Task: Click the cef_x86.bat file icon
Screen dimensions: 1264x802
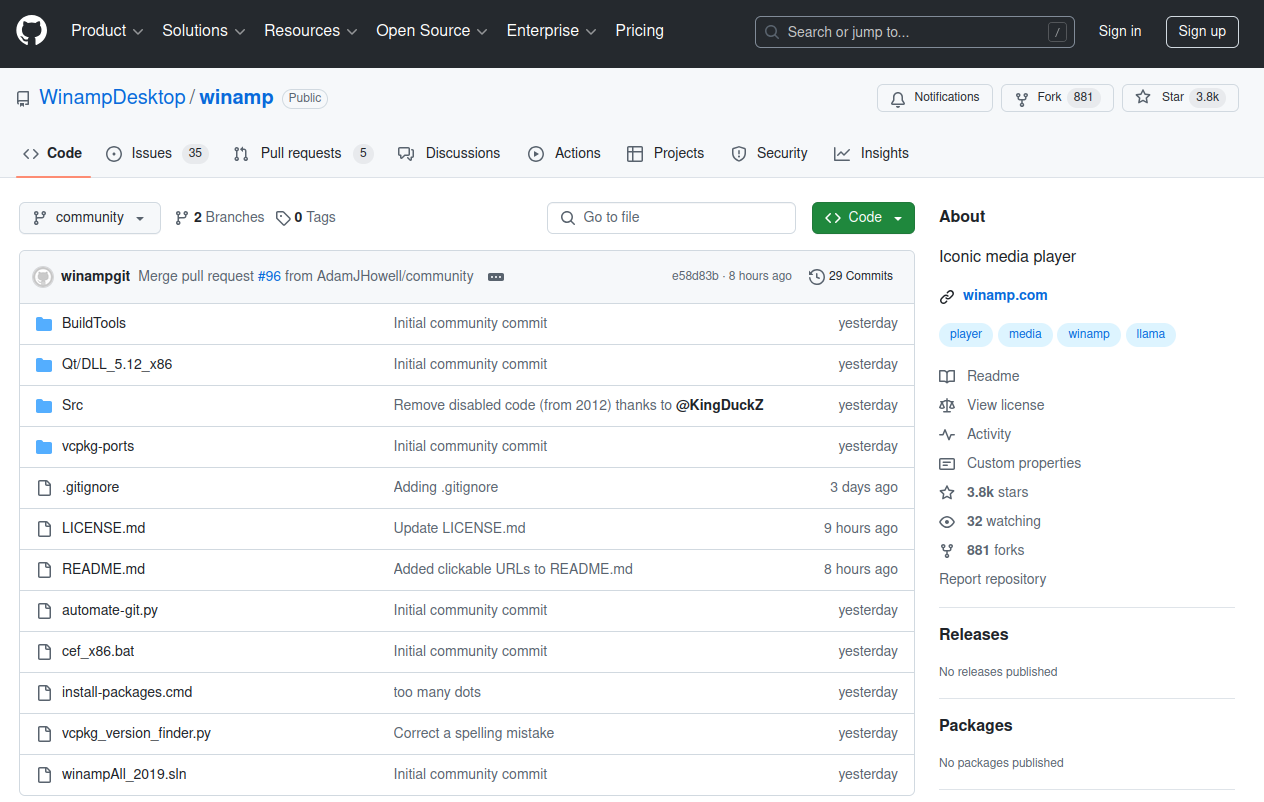Action: (44, 652)
